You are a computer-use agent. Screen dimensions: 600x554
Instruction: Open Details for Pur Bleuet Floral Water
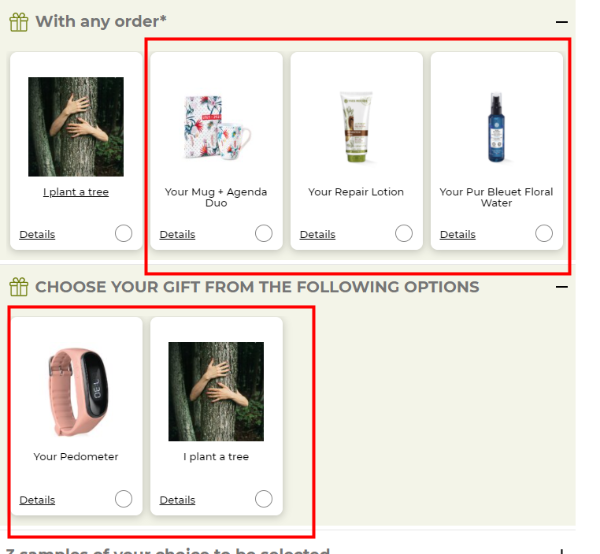click(457, 235)
